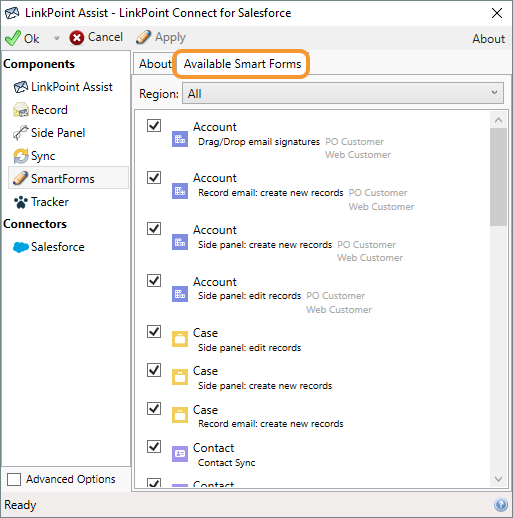Open the Region dropdown set to All
513x518 pixels.
click(343, 93)
